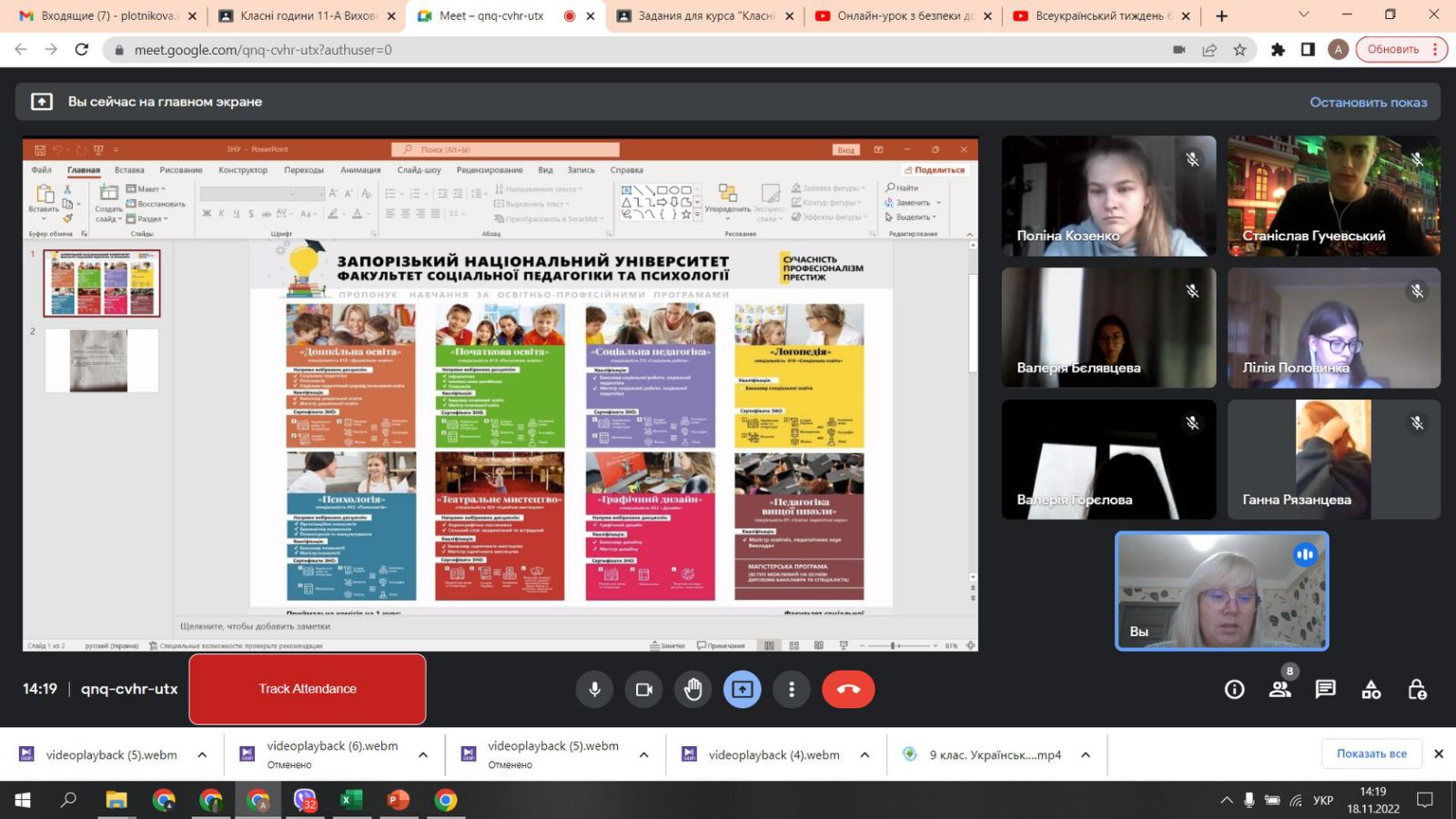Click the PowerPoint zoom slider
This screenshot has width=1456, height=819.
[x=895, y=645]
